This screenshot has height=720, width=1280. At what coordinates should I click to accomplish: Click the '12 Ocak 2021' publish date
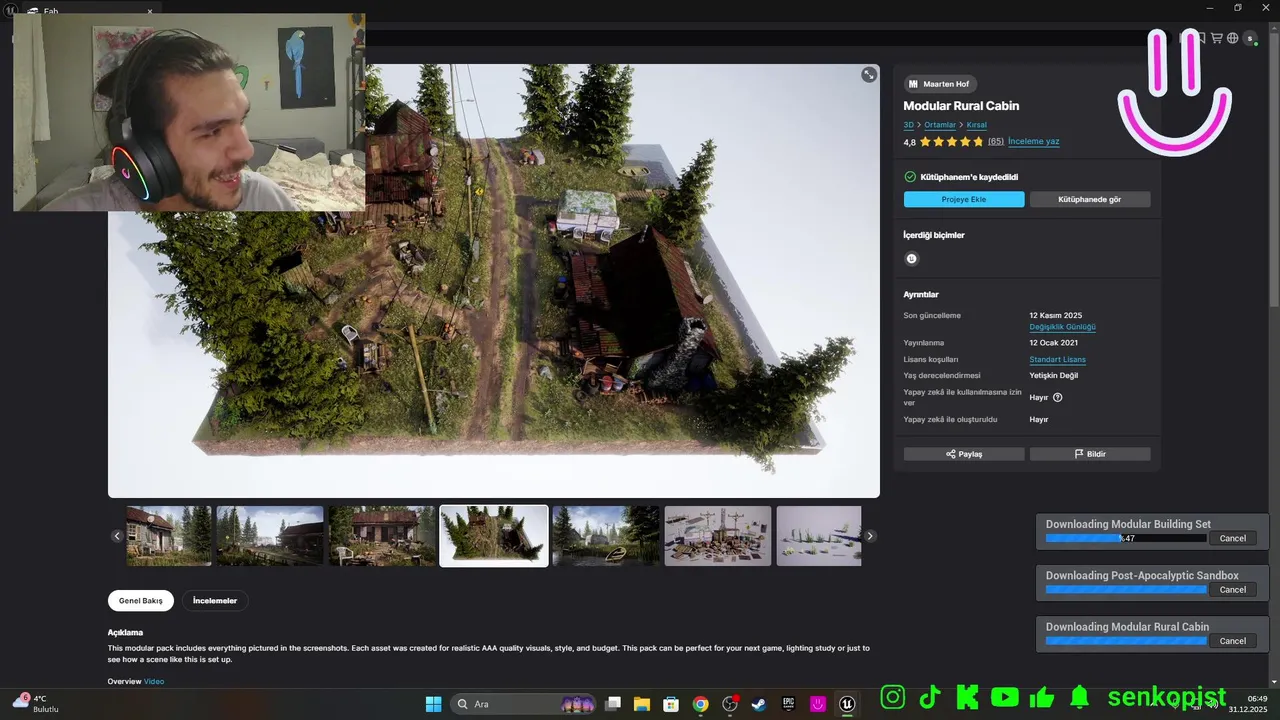pyautogui.click(x=1053, y=343)
